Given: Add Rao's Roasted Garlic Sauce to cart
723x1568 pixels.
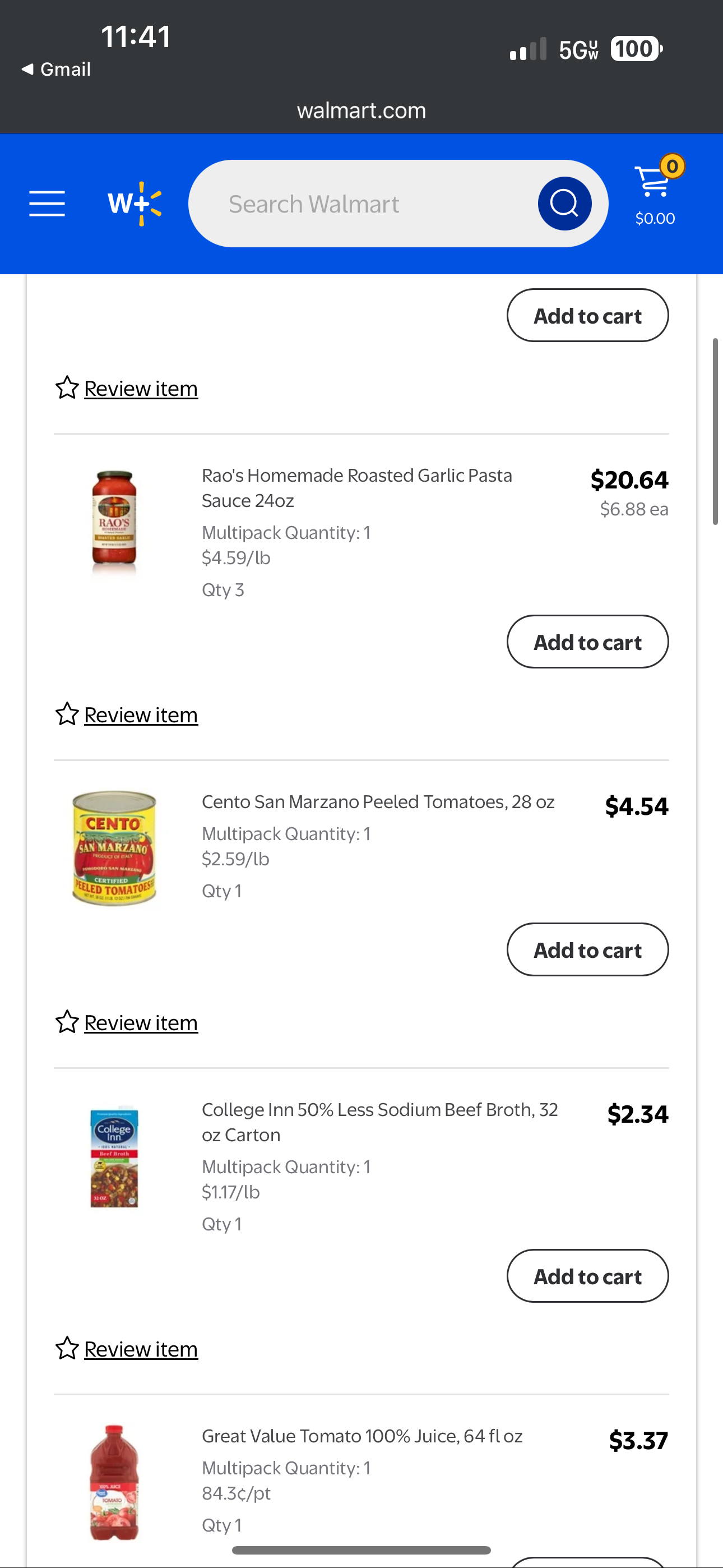Looking at the screenshot, I should click(587, 642).
